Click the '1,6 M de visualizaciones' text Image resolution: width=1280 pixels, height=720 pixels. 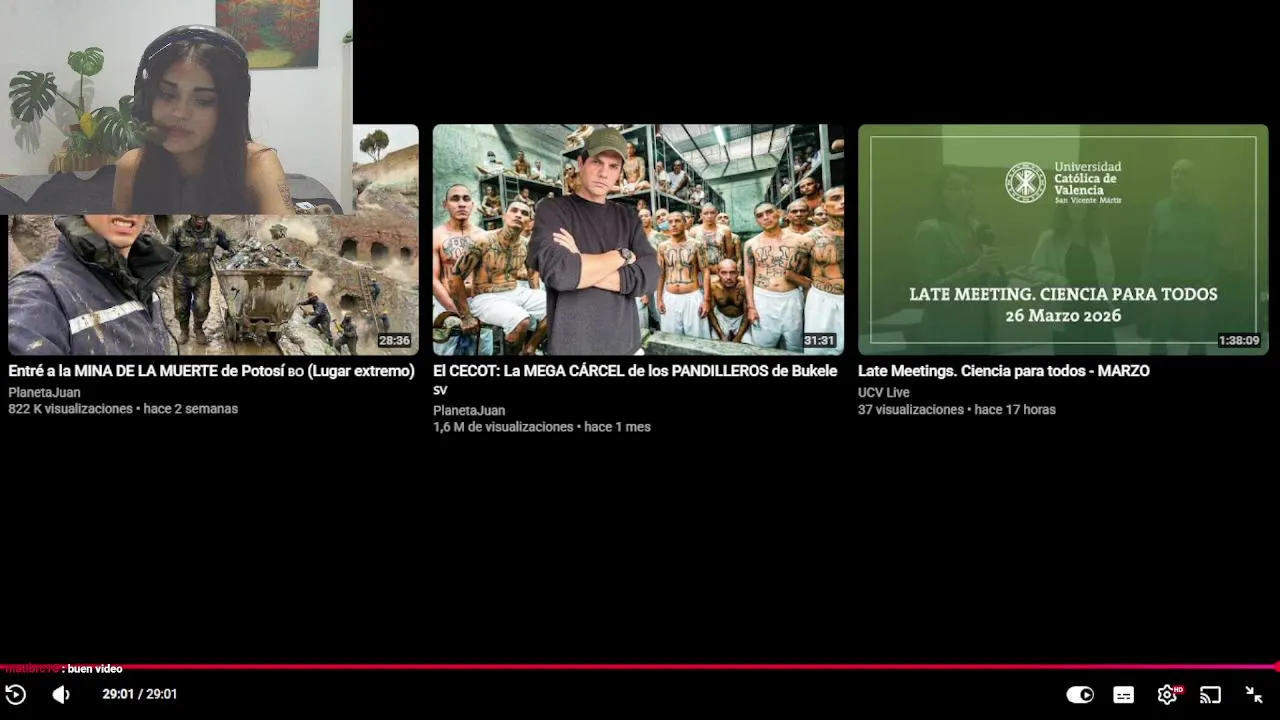click(503, 427)
